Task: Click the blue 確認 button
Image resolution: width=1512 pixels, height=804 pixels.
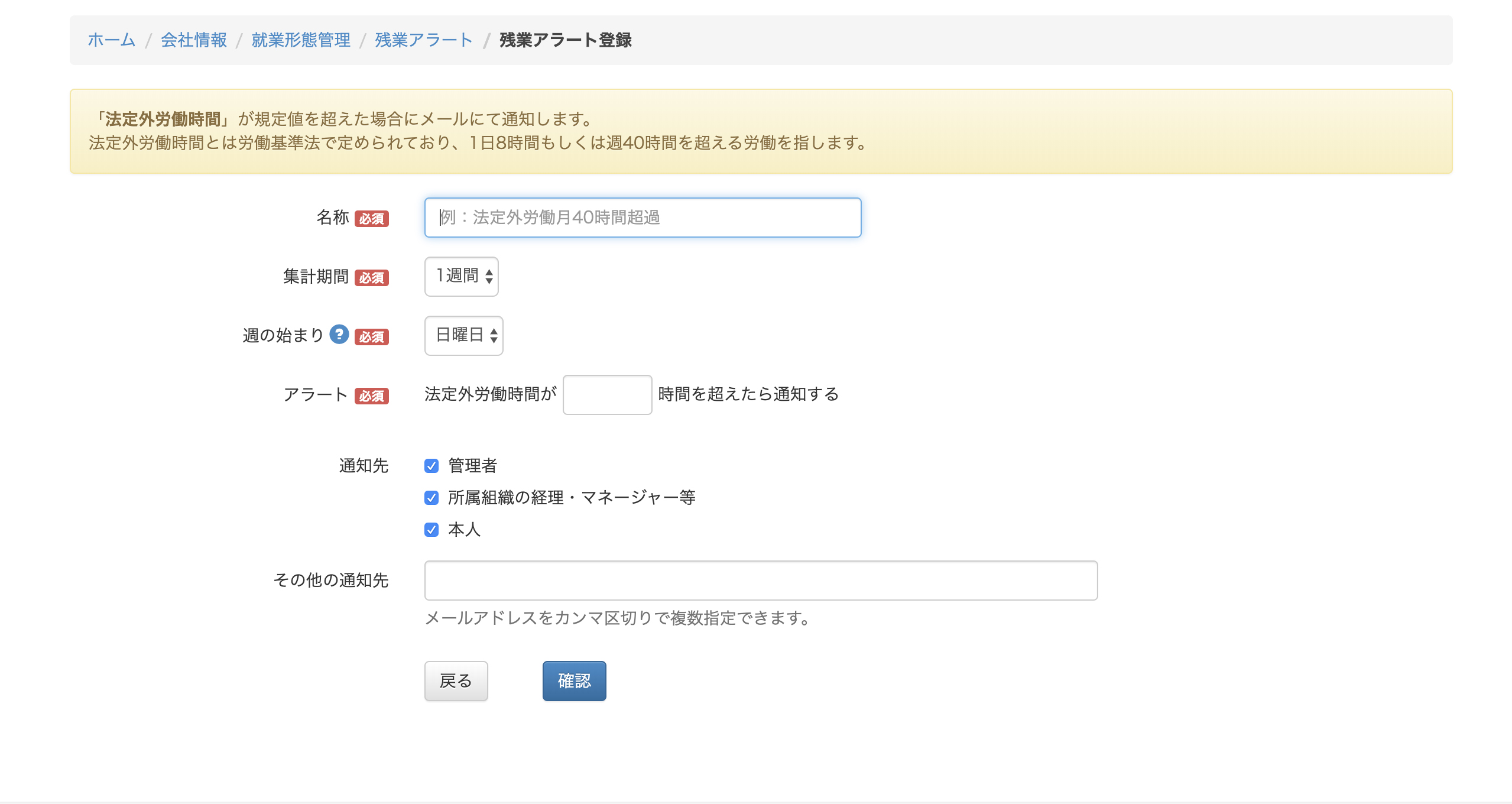Action: (x=575, y=681)
